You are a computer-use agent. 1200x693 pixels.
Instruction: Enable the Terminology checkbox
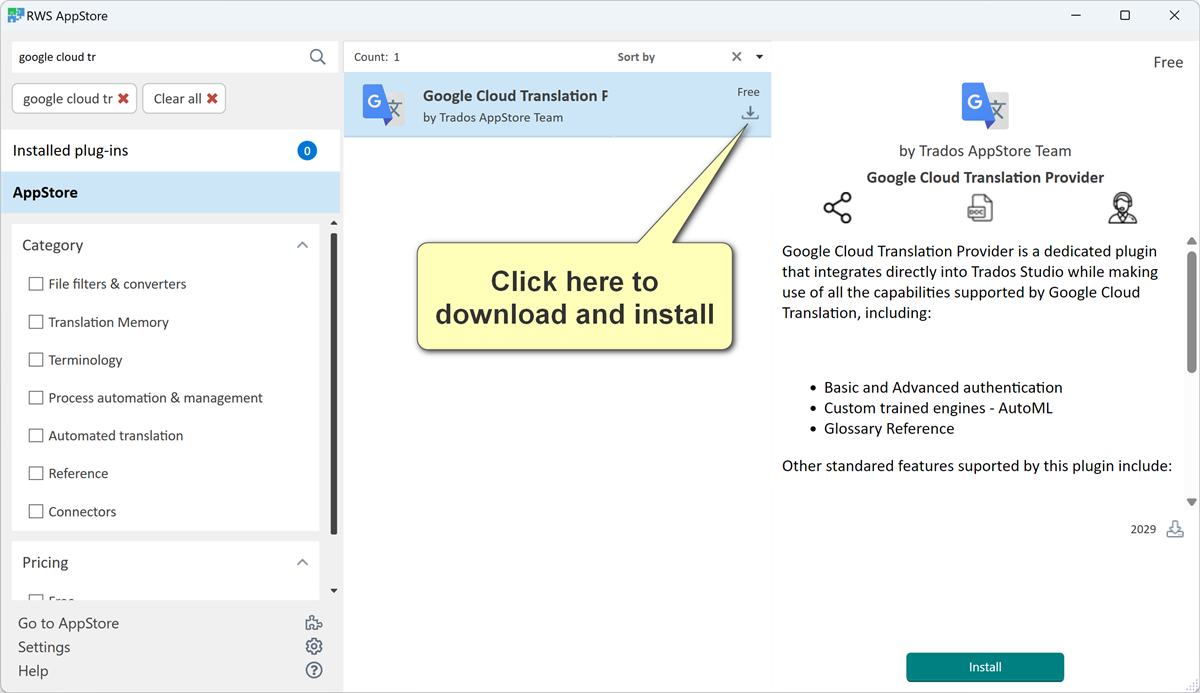coord(35,359)
